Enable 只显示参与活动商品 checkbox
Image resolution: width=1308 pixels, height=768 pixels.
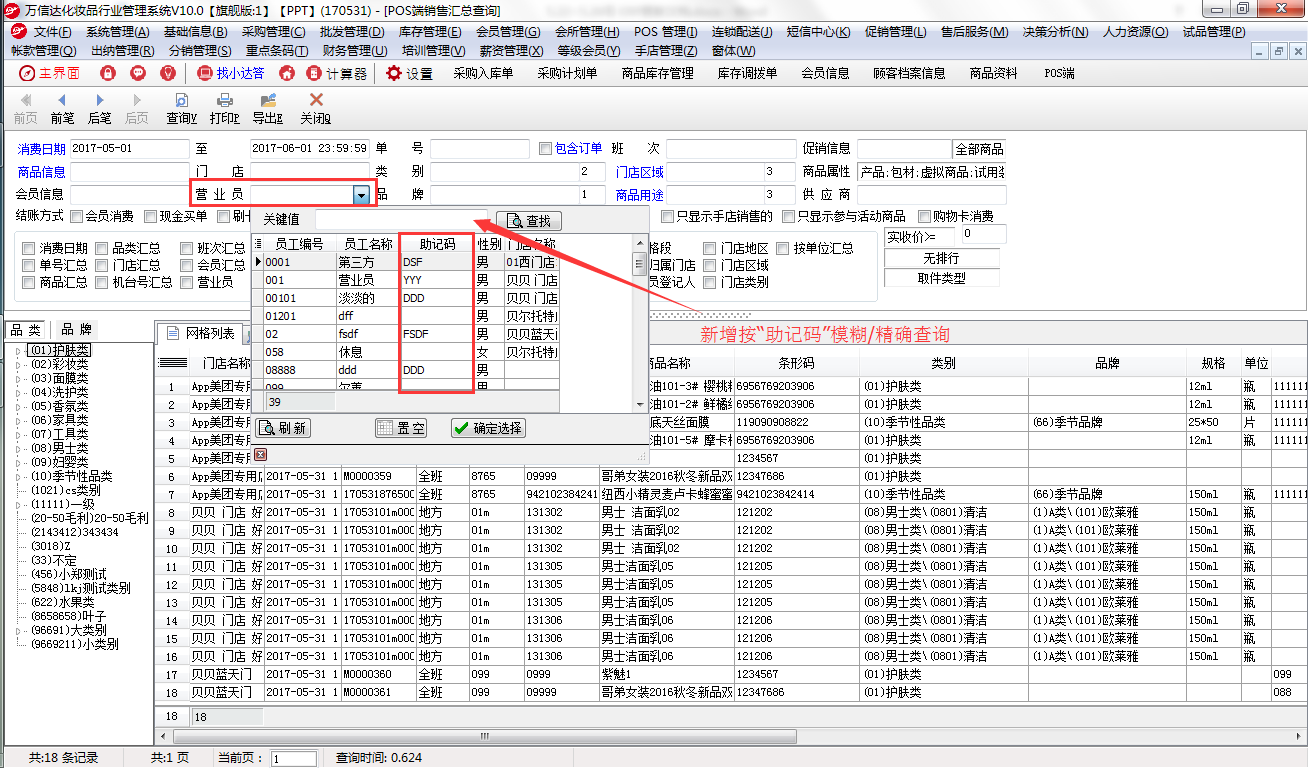click(x=788, y=216)
